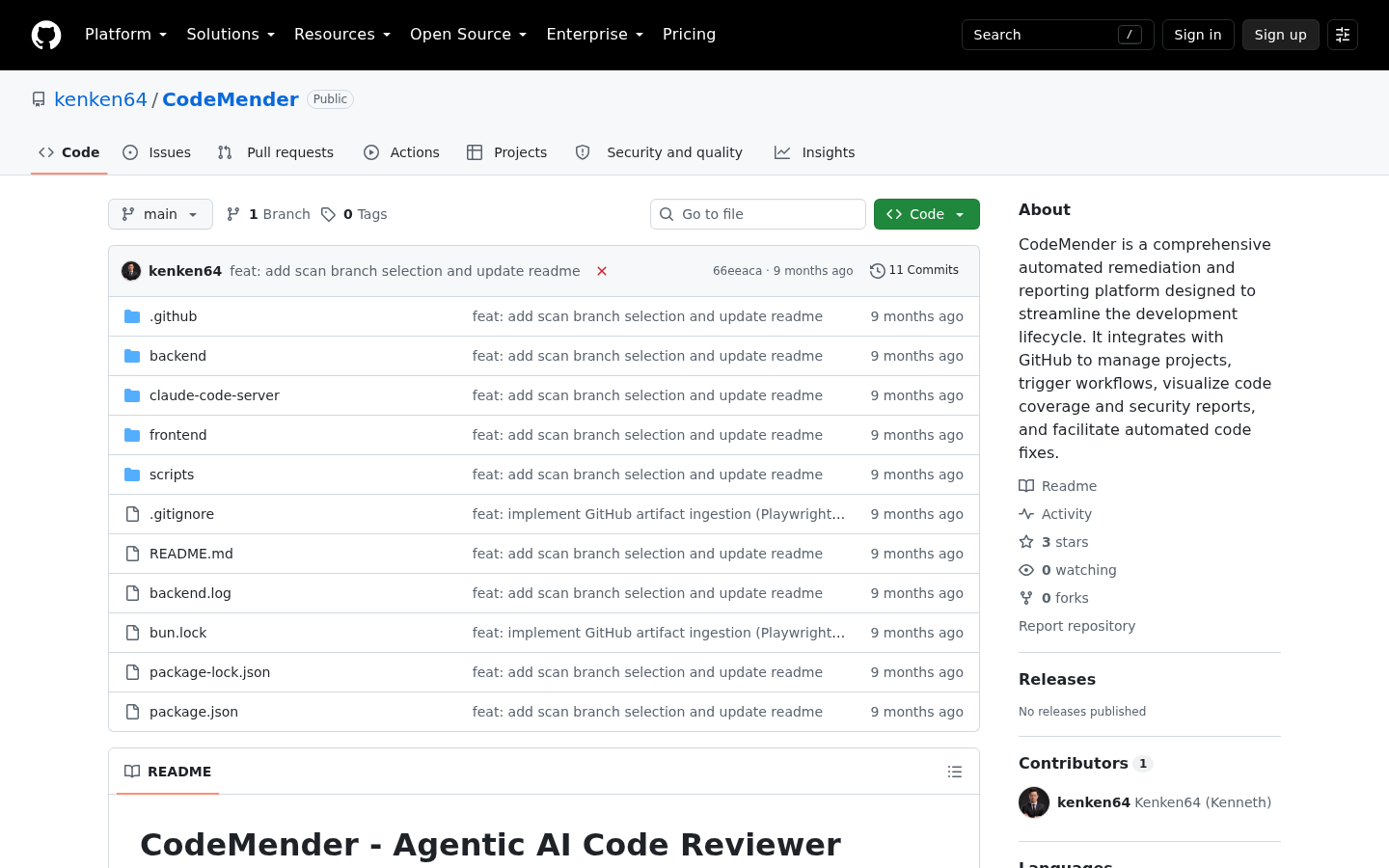Switch to the Actions tab
This screenshot has height=868, width=1389.
tap(401, 152)
